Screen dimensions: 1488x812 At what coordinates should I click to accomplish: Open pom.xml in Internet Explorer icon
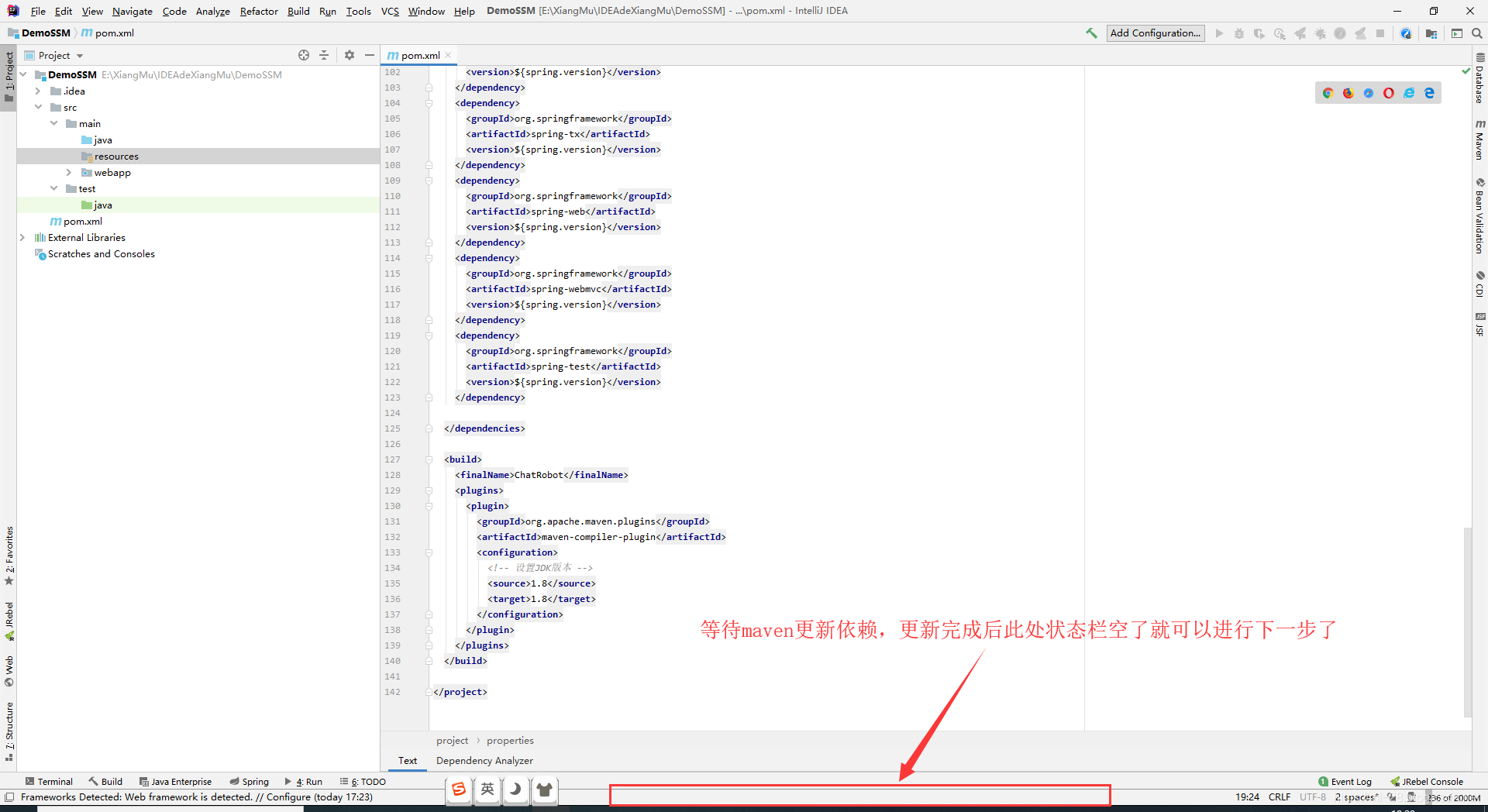tap(1409, 93)
